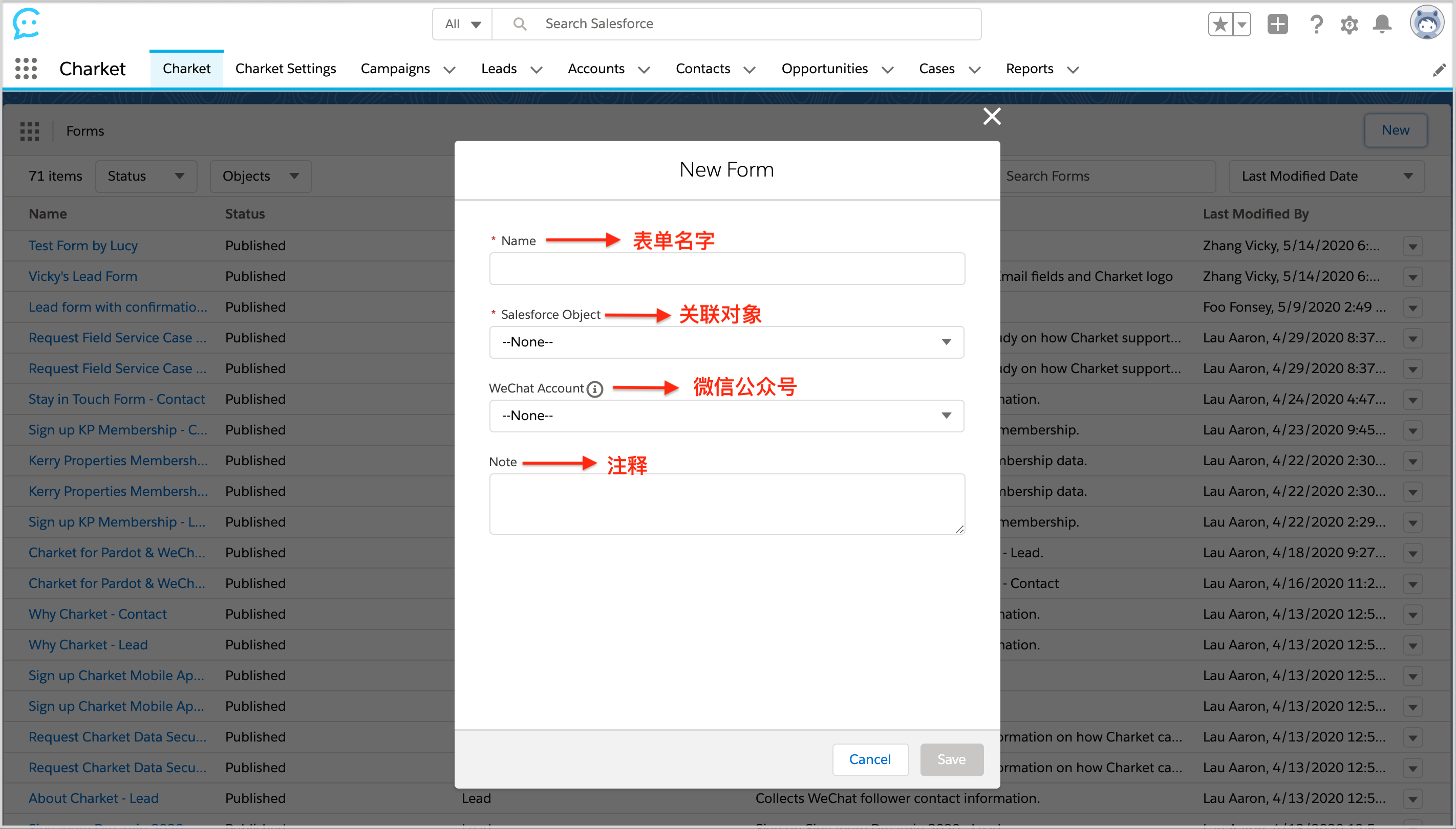Click the Last Modified By column header
Viewport: 1456px width, 829px height.
1255,214
